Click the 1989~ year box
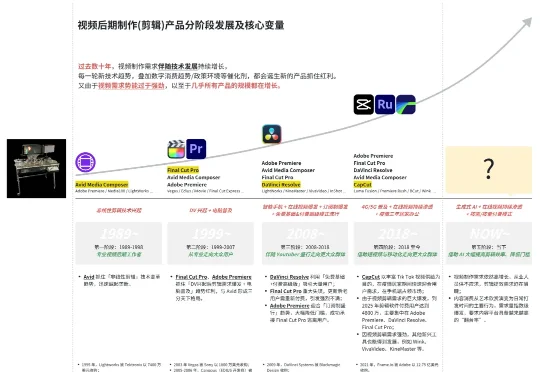Screen dimensions: 540x372 tap(118, 243)
